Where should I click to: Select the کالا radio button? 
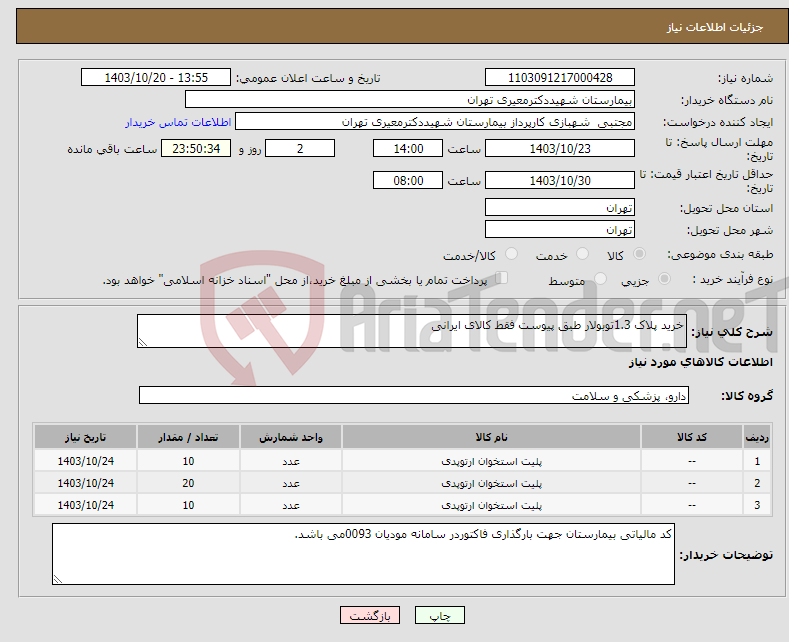(639, 254)
